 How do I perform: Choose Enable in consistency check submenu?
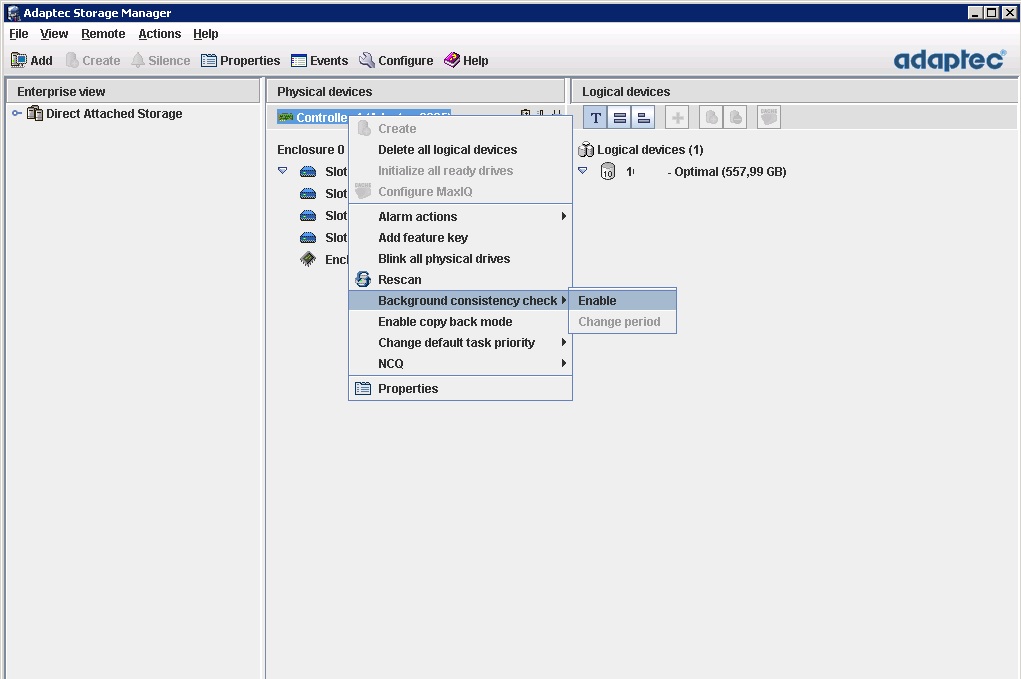point(598,301)
